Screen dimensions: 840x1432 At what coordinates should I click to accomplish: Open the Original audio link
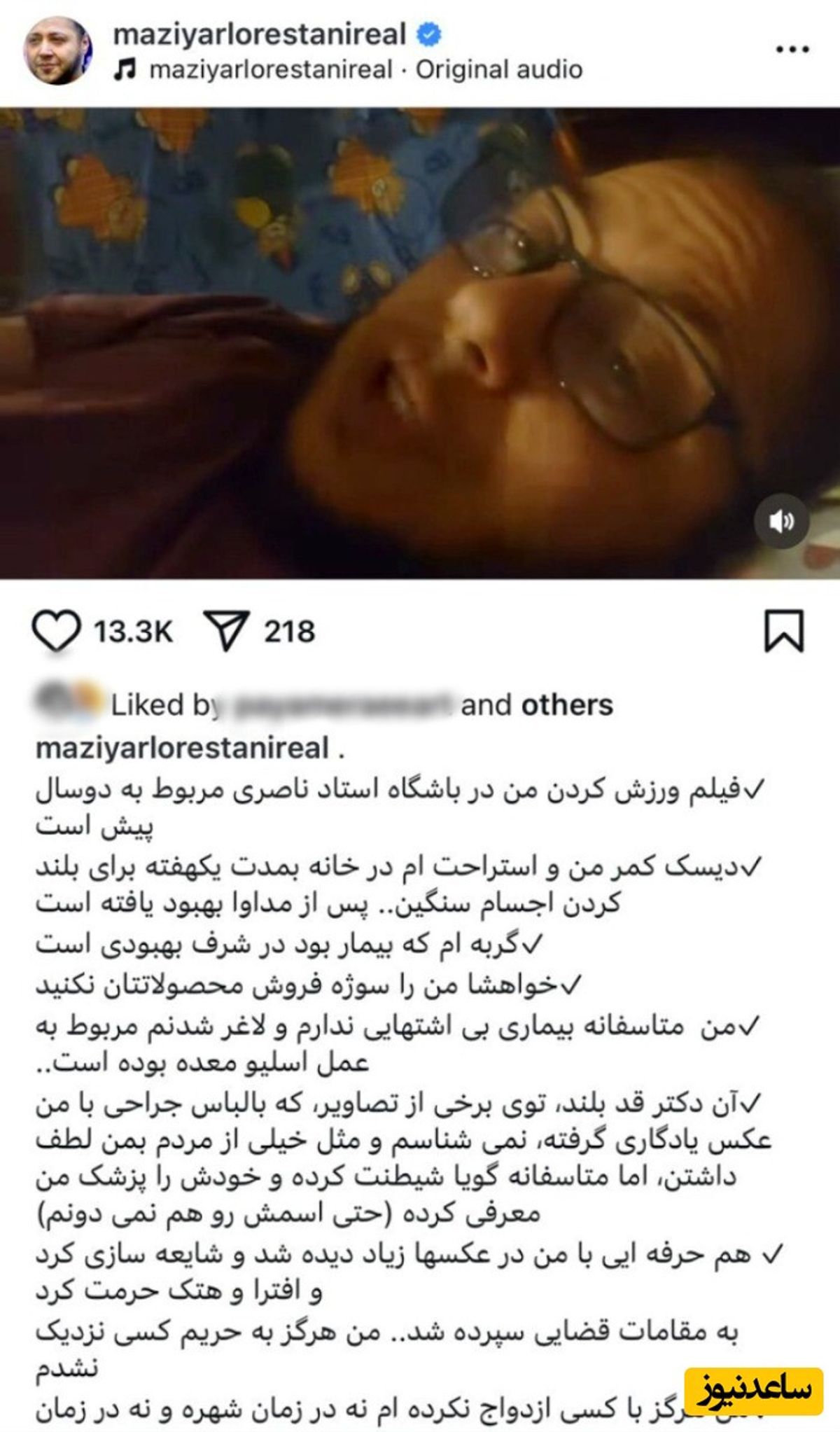[499, 69]
